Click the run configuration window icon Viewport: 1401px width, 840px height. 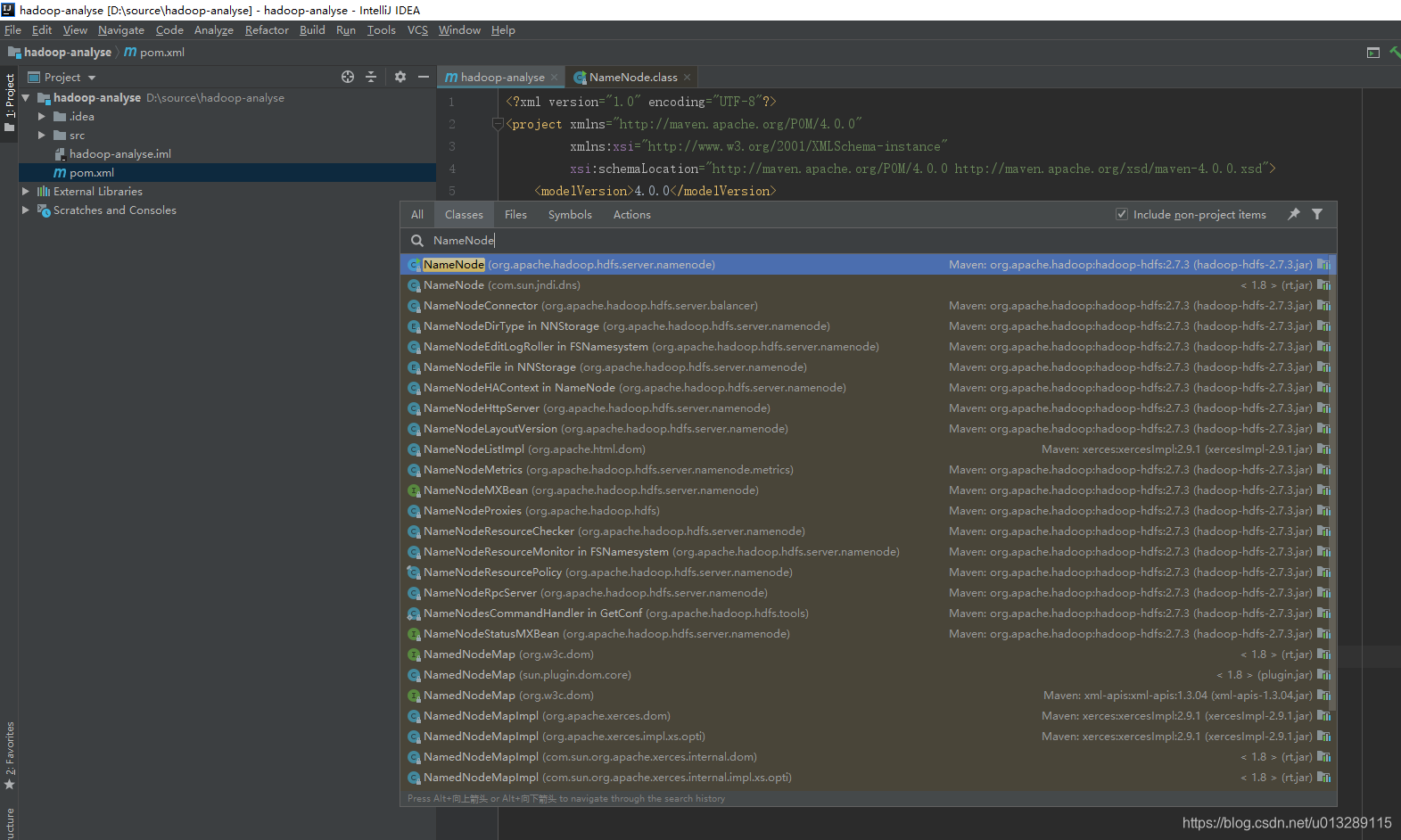pyautogui.click(x=1373, y=53)
